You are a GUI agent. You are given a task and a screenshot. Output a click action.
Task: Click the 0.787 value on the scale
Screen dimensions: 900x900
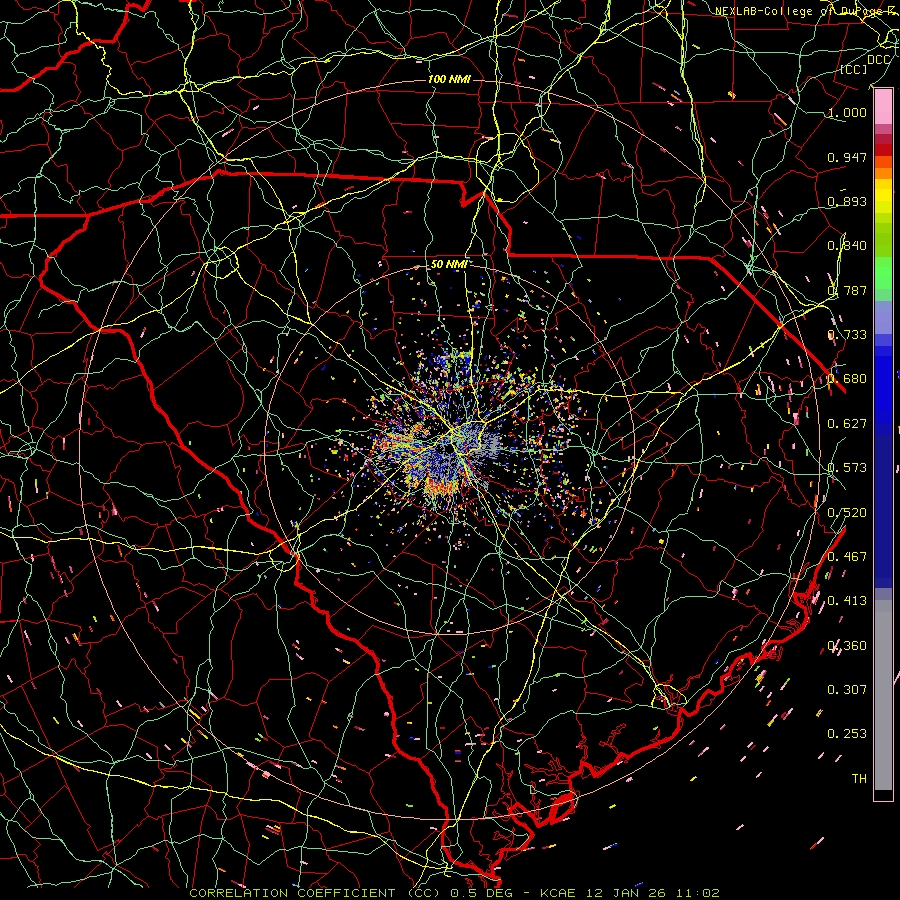847,290
